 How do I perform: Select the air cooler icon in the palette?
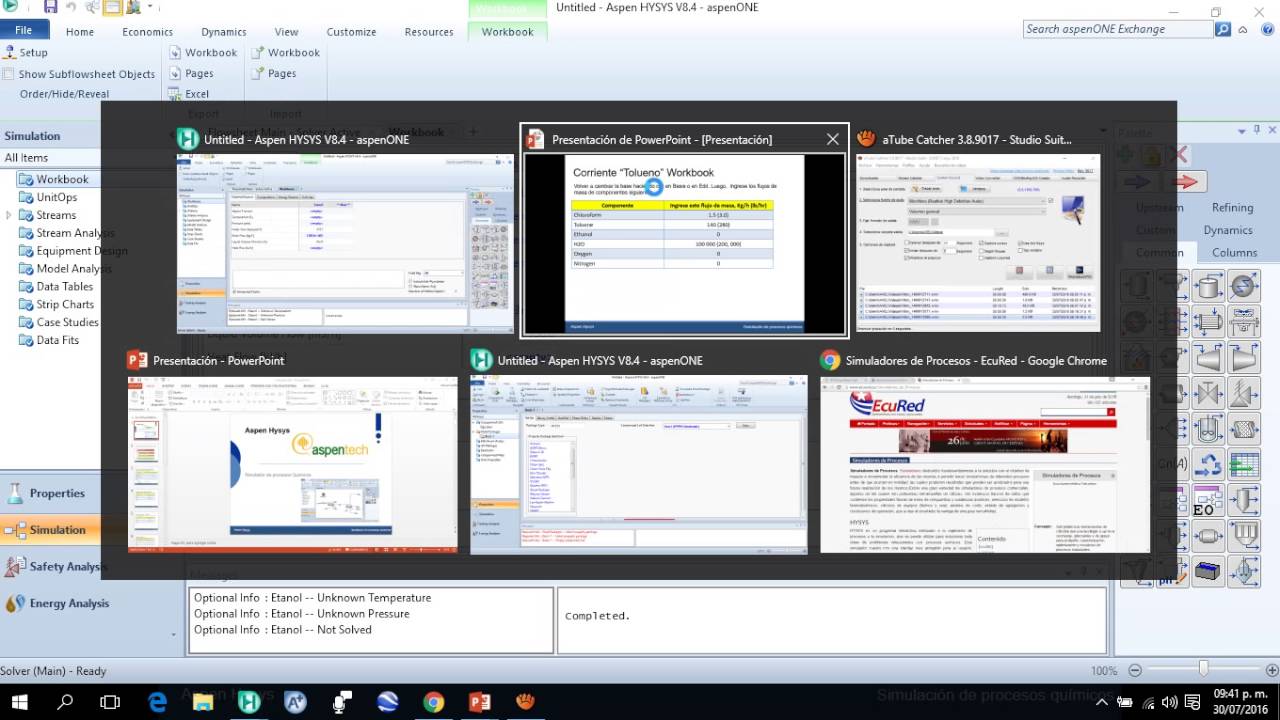point(1244,321)
